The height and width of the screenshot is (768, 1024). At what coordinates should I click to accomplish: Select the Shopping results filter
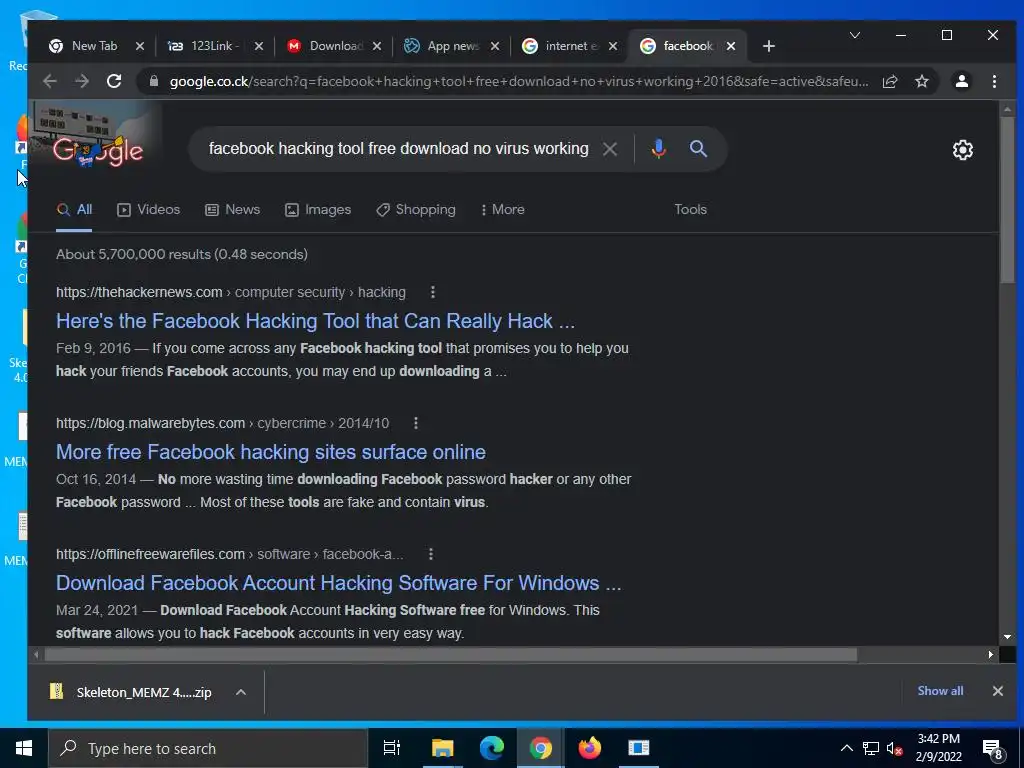coord(416,210)
